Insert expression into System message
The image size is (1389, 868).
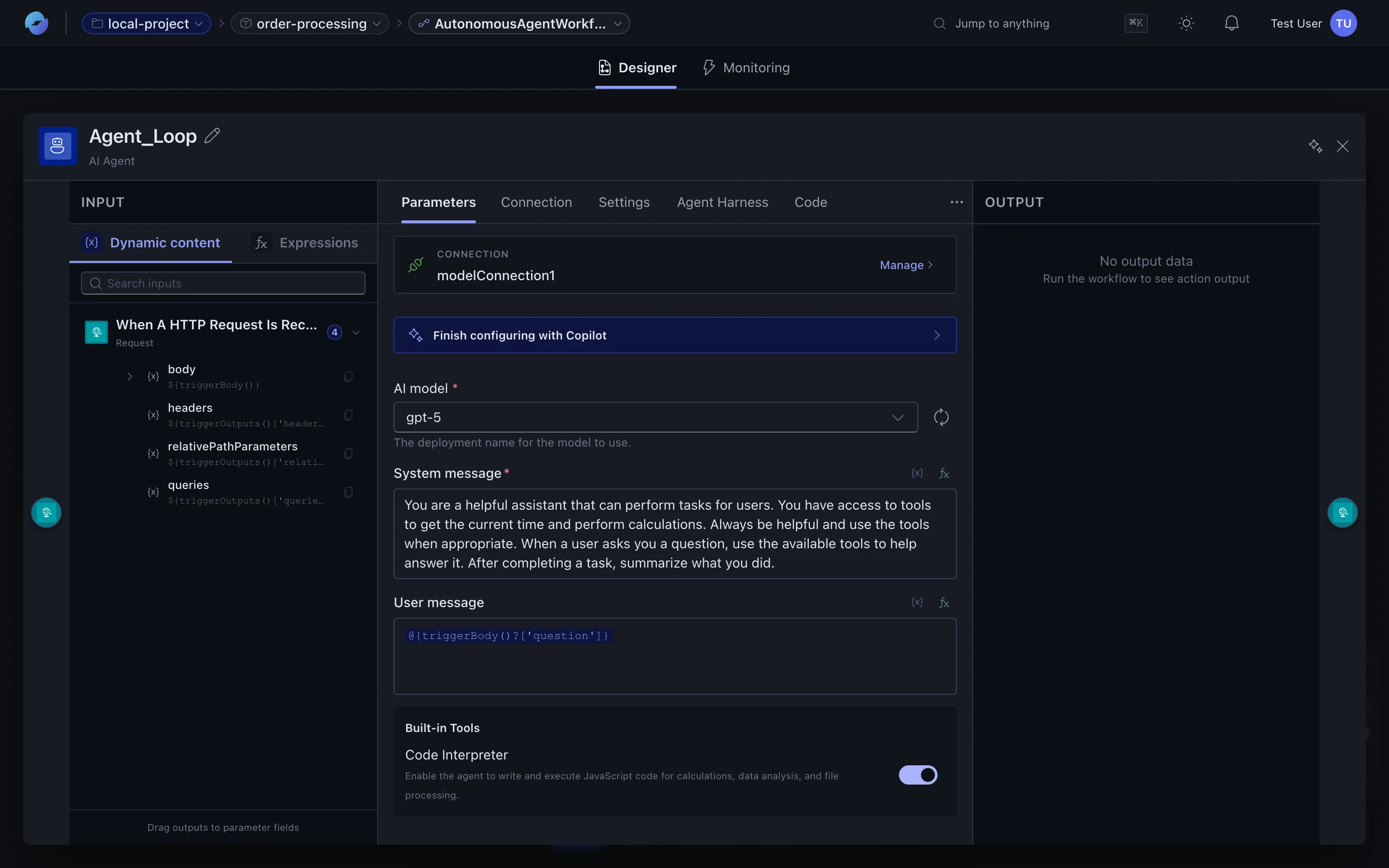(x=943, y=473)
